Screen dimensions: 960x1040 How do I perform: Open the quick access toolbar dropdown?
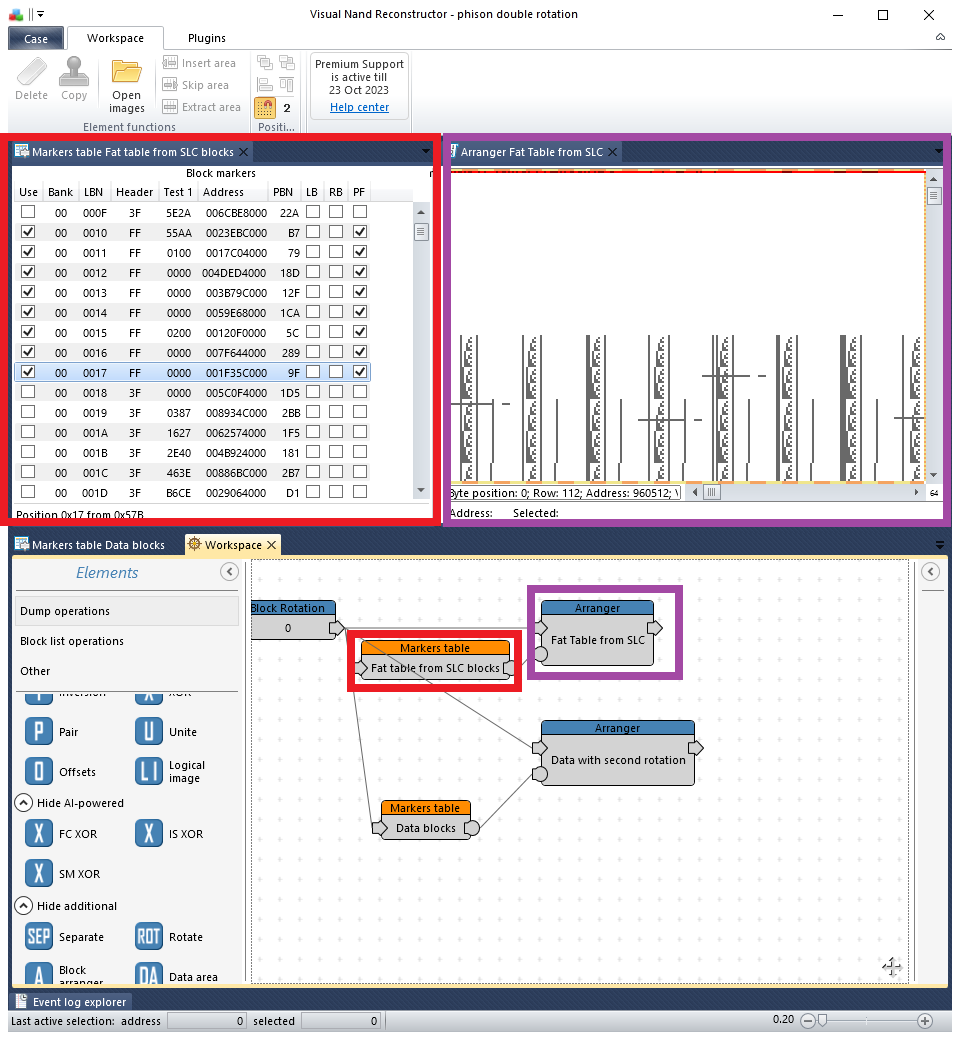40,14
